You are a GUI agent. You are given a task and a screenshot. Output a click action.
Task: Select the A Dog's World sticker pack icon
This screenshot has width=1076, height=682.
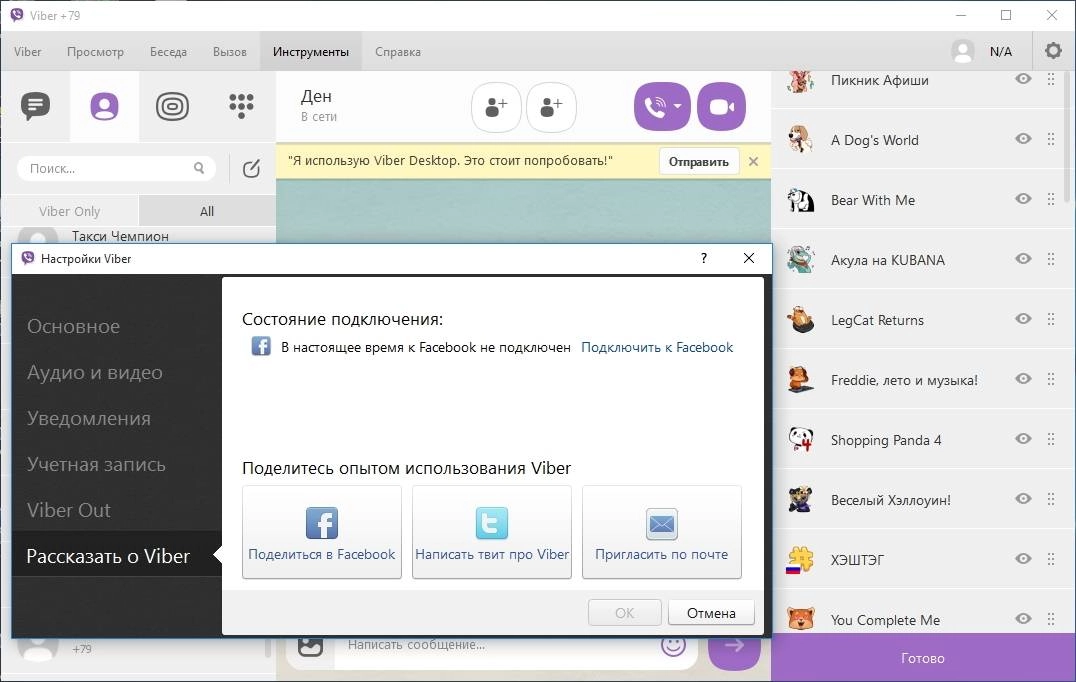click(800, 140)
